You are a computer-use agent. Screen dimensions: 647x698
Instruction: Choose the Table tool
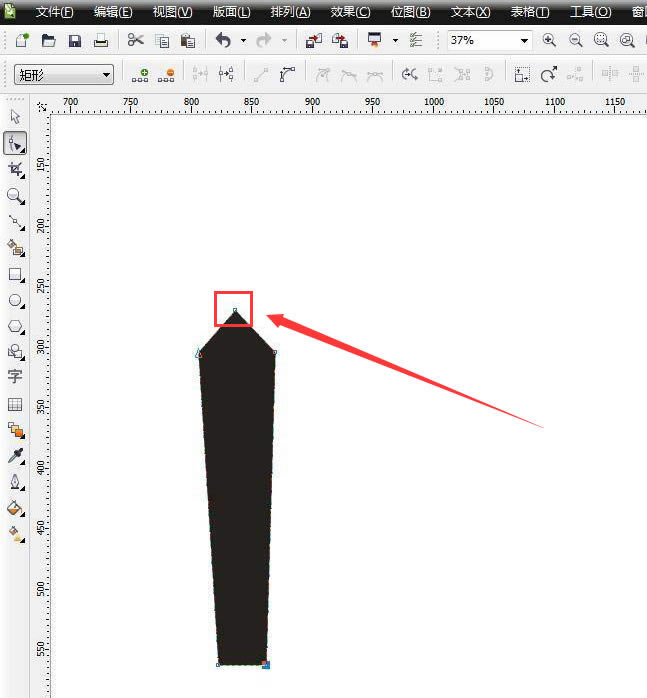(x=15, y=404)
